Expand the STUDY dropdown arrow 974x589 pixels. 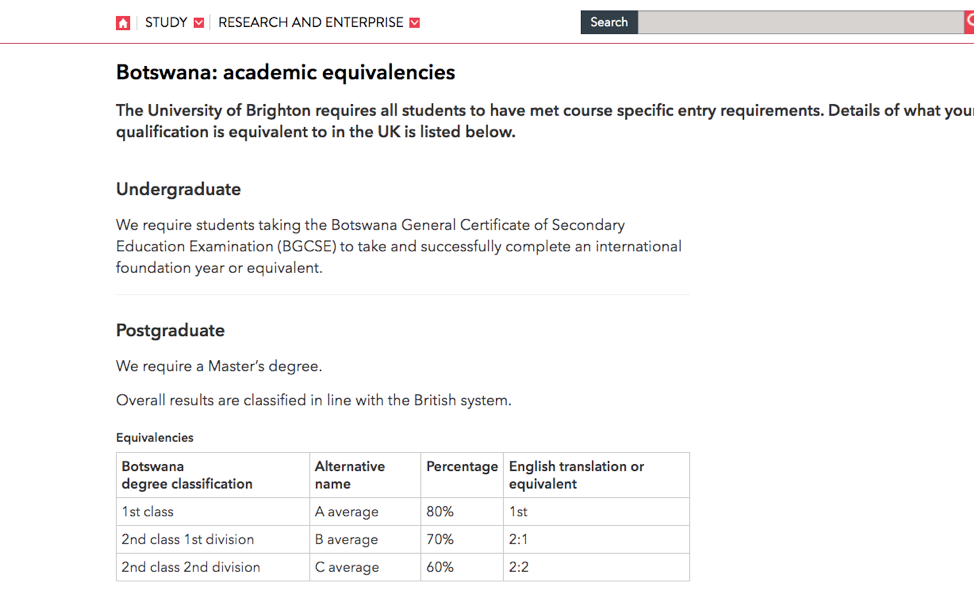199,23
